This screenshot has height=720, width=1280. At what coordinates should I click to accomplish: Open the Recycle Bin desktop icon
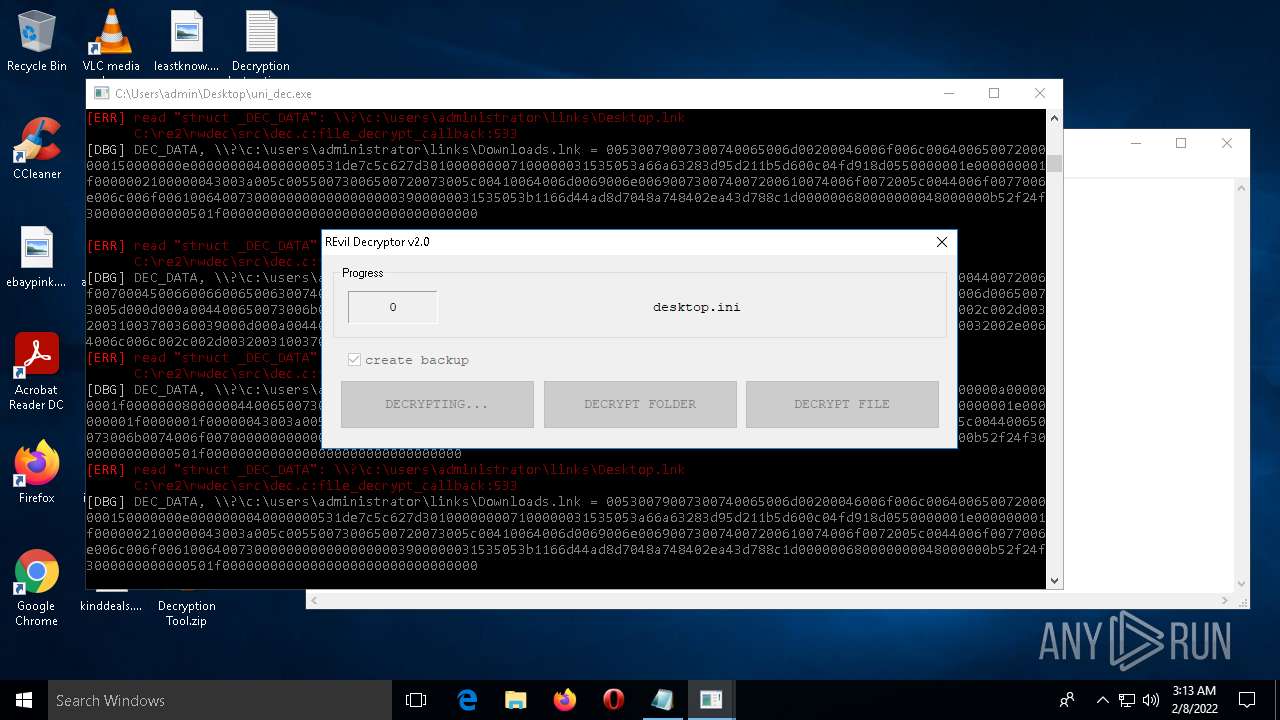(37, 40)
